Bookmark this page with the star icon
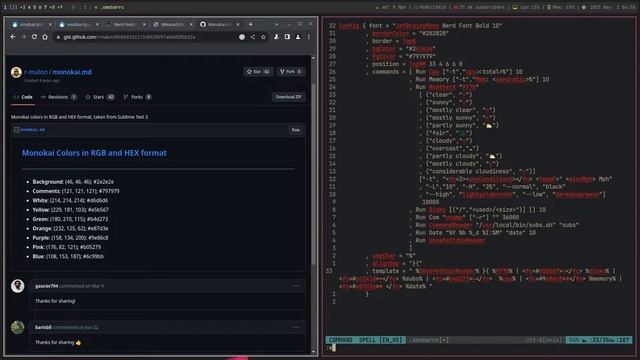This screenshot has width=640, height=360. point(263,37)
